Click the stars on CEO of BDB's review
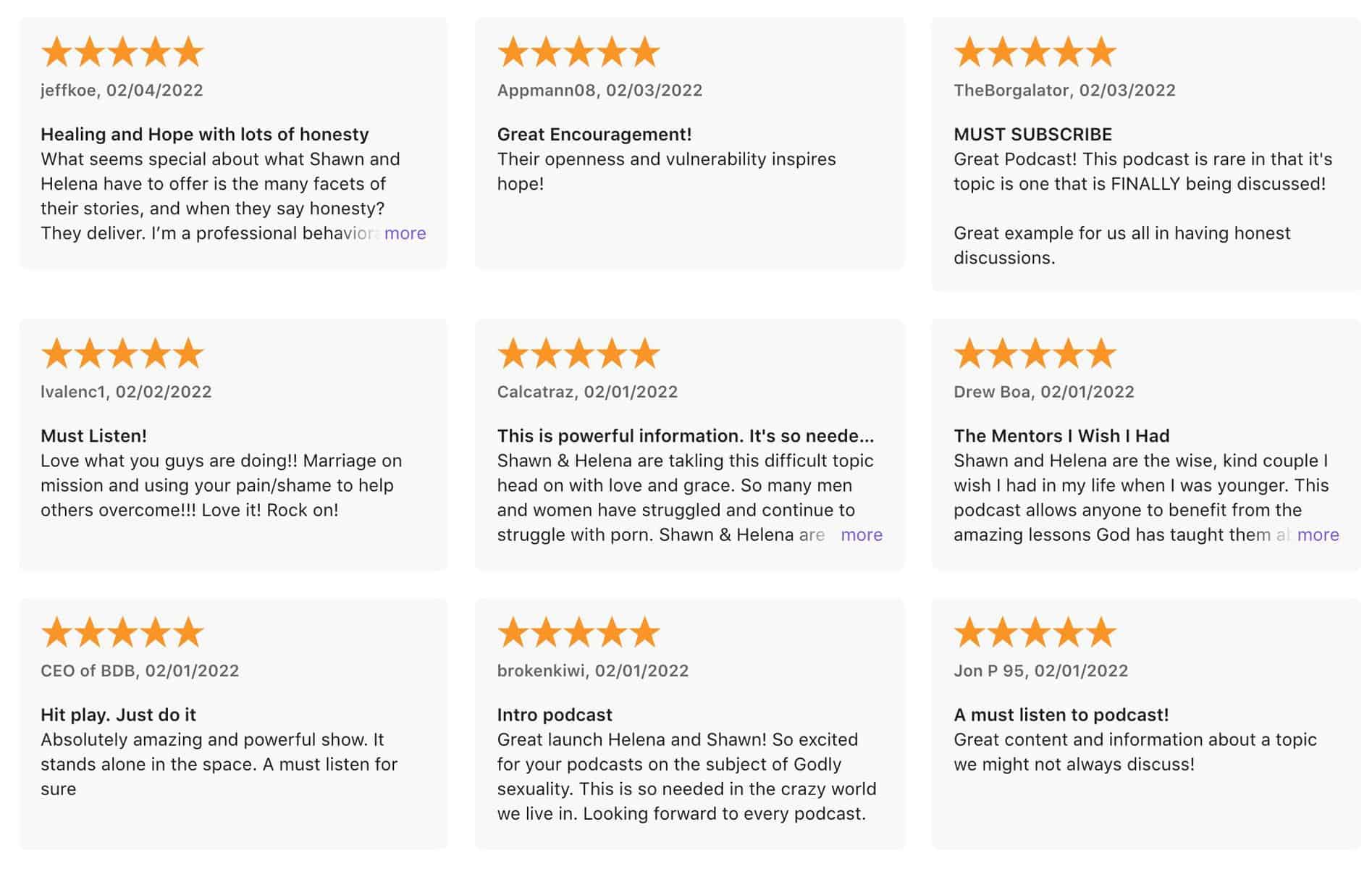 pyautogui.click(x=122, y=632)
